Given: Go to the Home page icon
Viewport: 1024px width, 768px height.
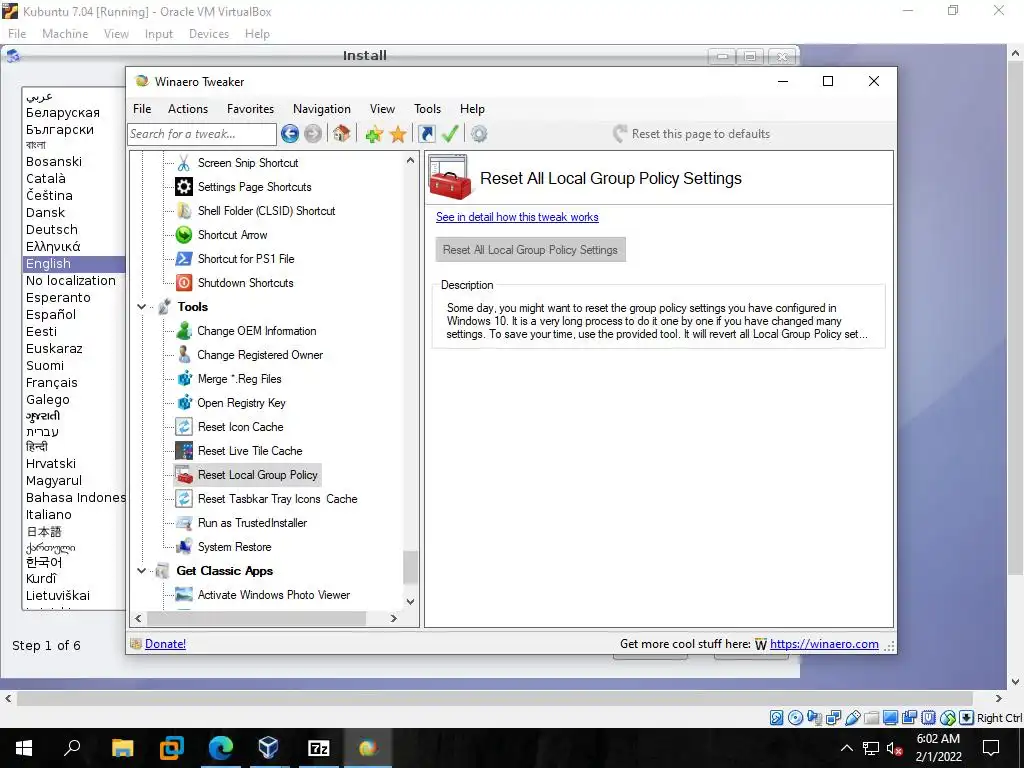Looking at the screenshot, I should [342, 134].
